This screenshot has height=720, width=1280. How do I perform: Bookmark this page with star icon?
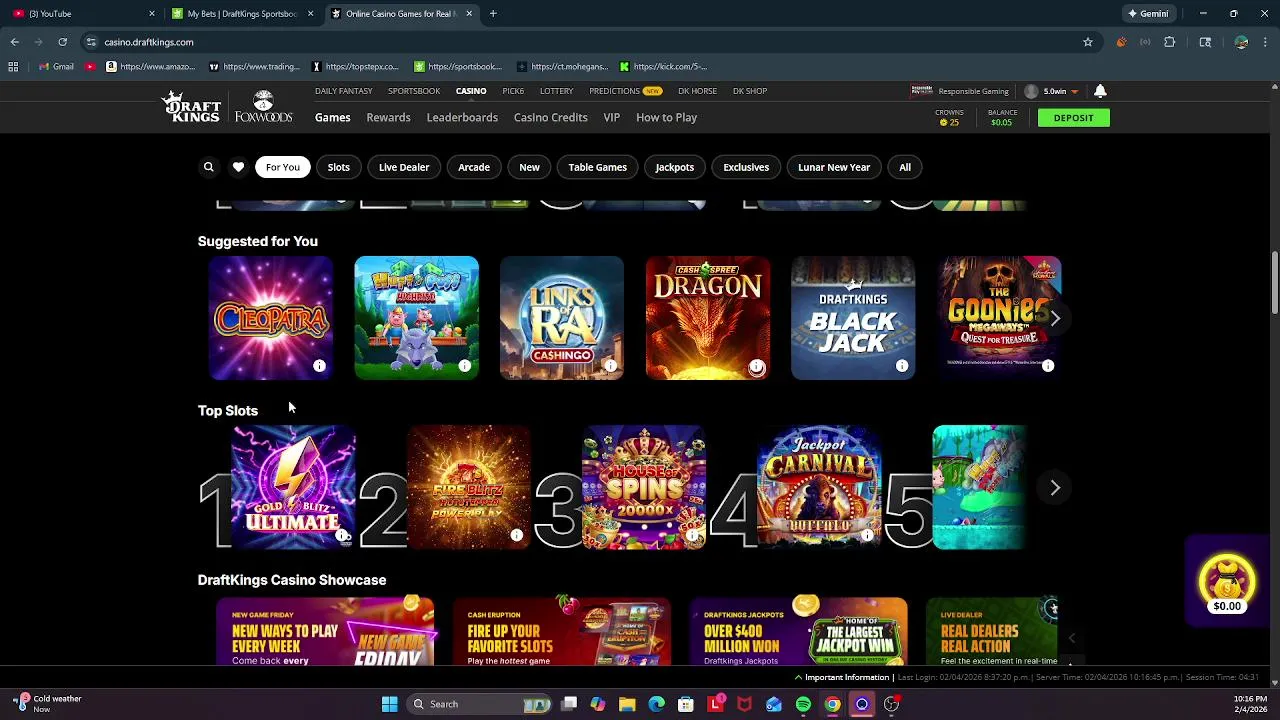tap(1088, 42)
